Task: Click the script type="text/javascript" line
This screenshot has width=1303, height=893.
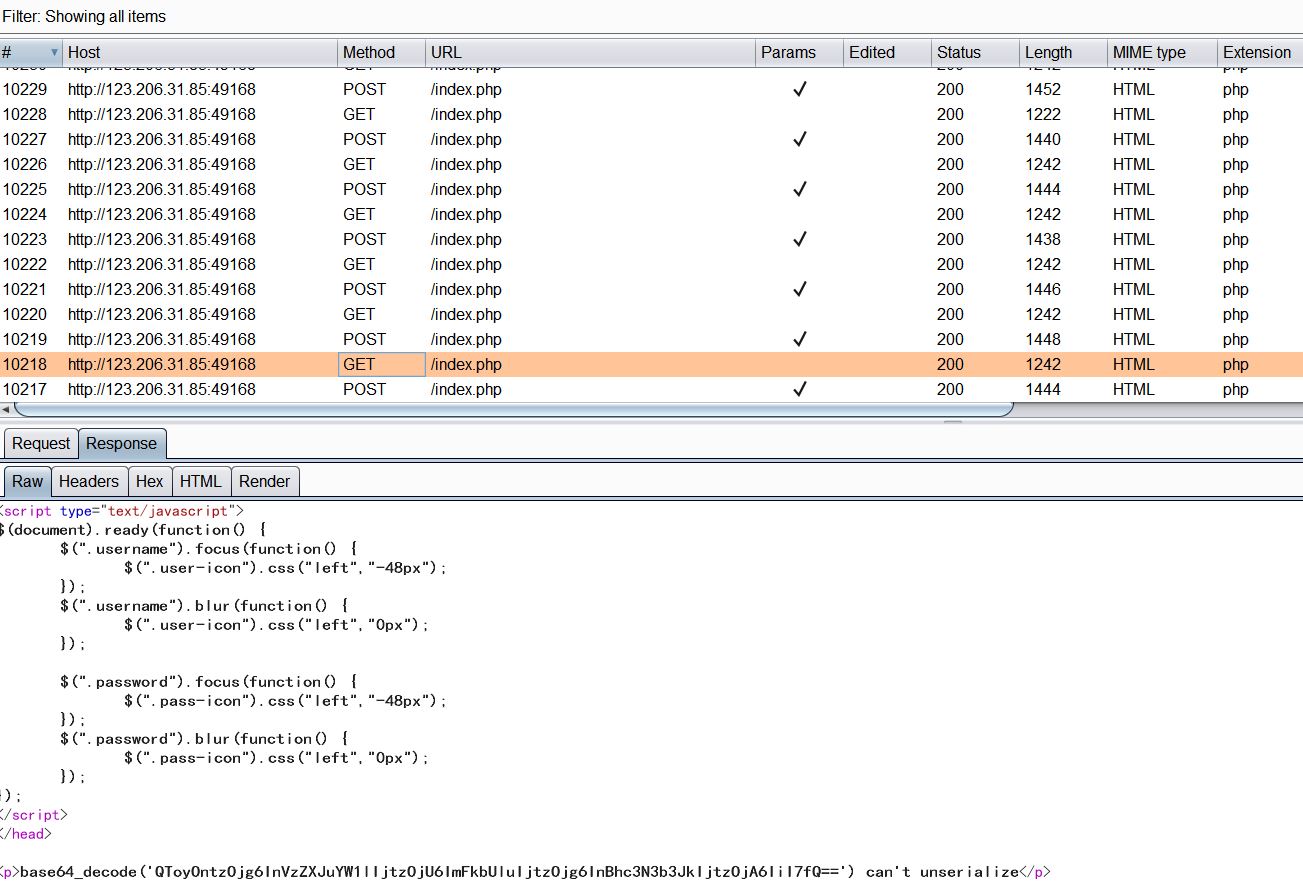Action: click(x=122, y=510)
